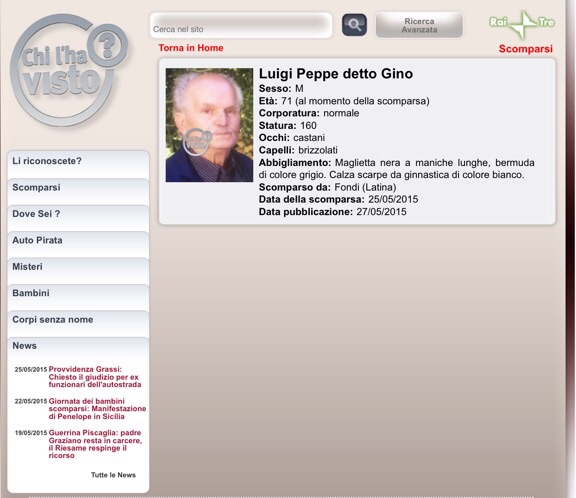576x498 pixels.
Task: Open the Chi l'ha visto logo
Action: [x=69, y=70]
